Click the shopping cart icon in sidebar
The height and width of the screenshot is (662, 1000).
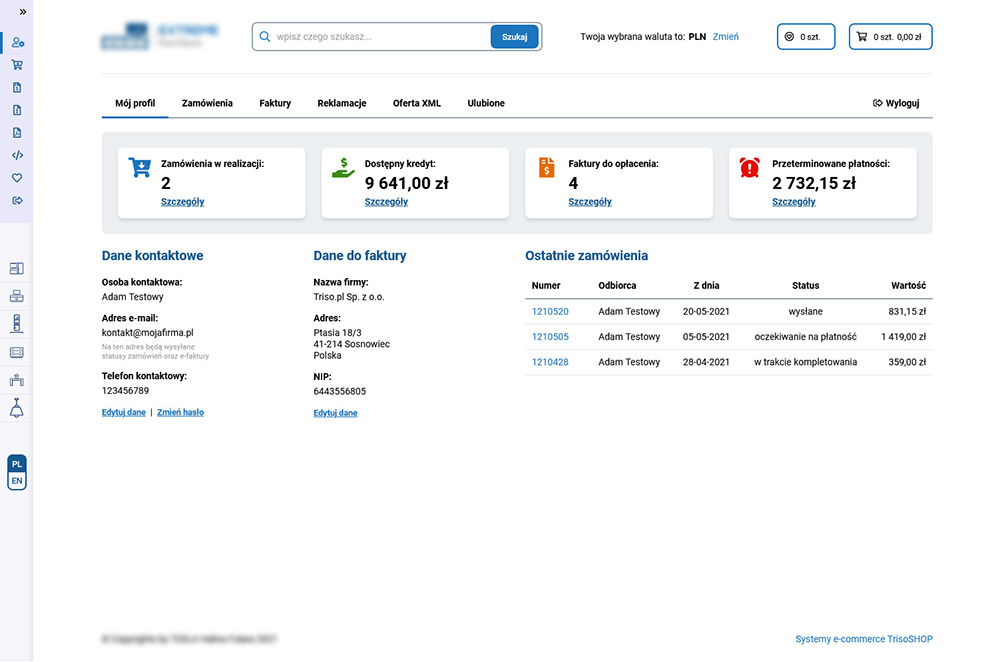click(17, 65)
